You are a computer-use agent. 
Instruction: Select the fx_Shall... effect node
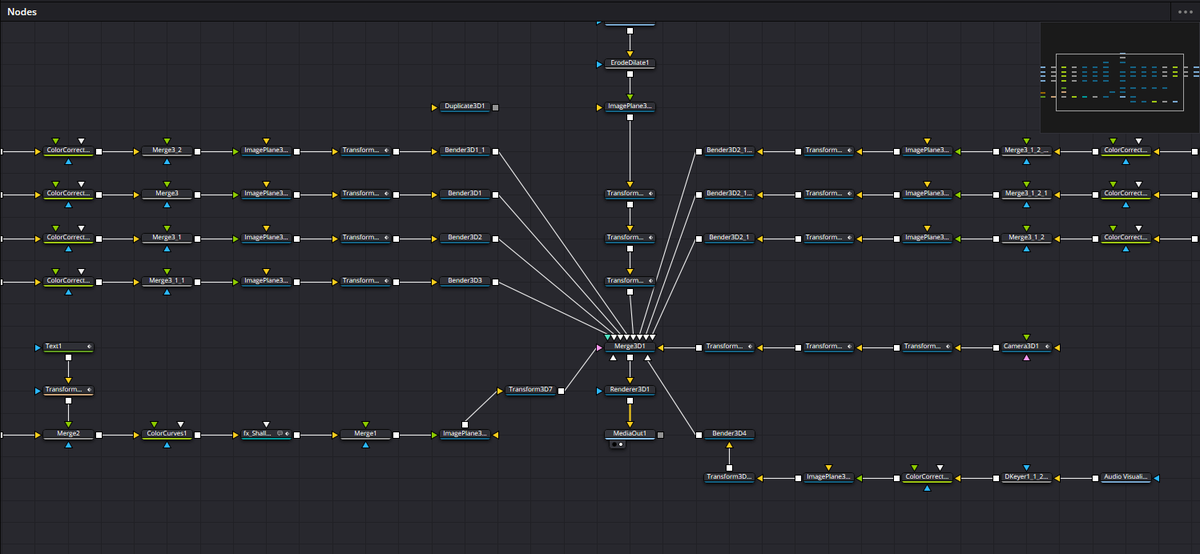[266, 435]
